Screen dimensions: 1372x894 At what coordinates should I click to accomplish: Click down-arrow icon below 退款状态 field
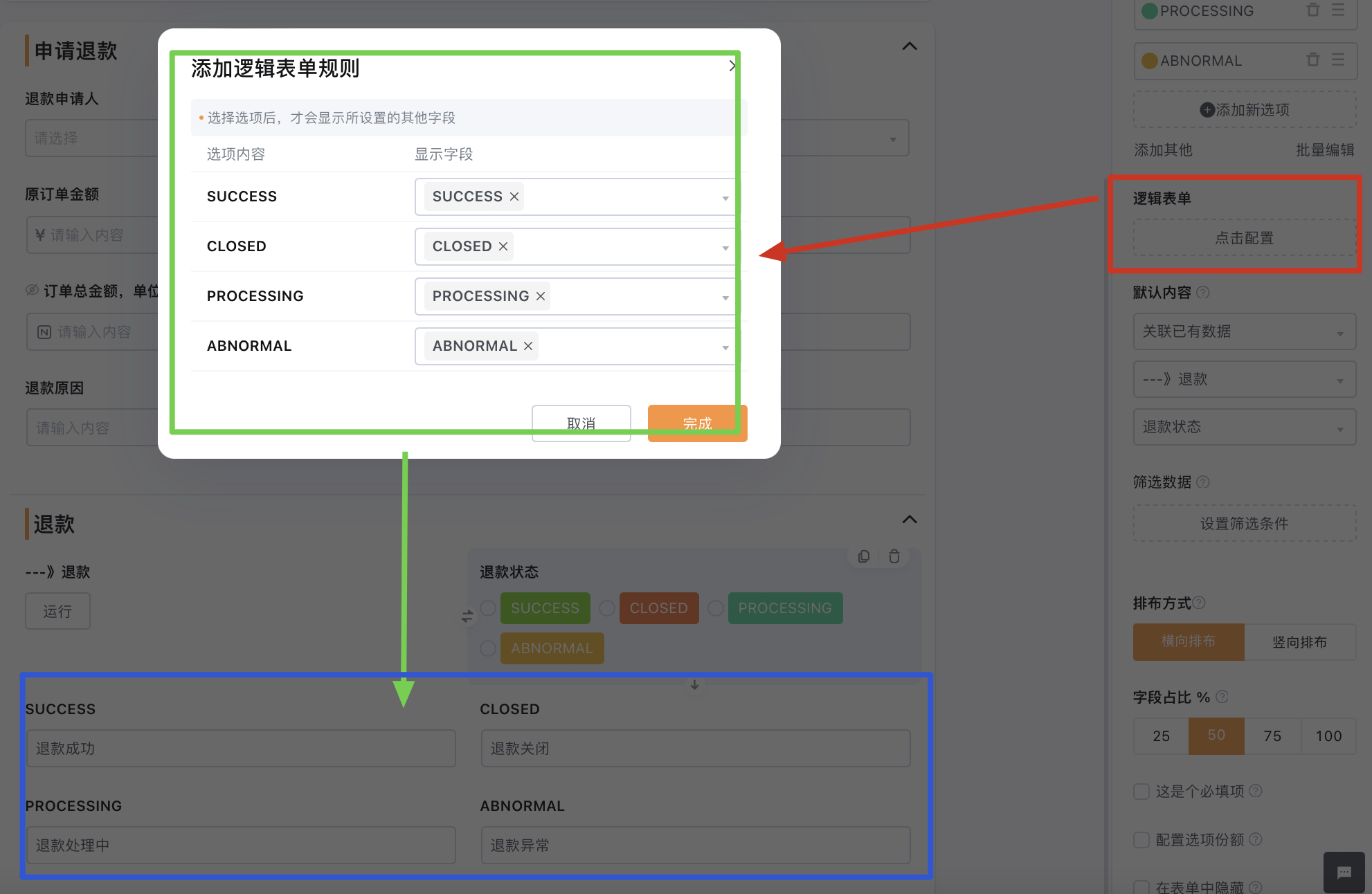pyautogui.click(x=694, y=685)
